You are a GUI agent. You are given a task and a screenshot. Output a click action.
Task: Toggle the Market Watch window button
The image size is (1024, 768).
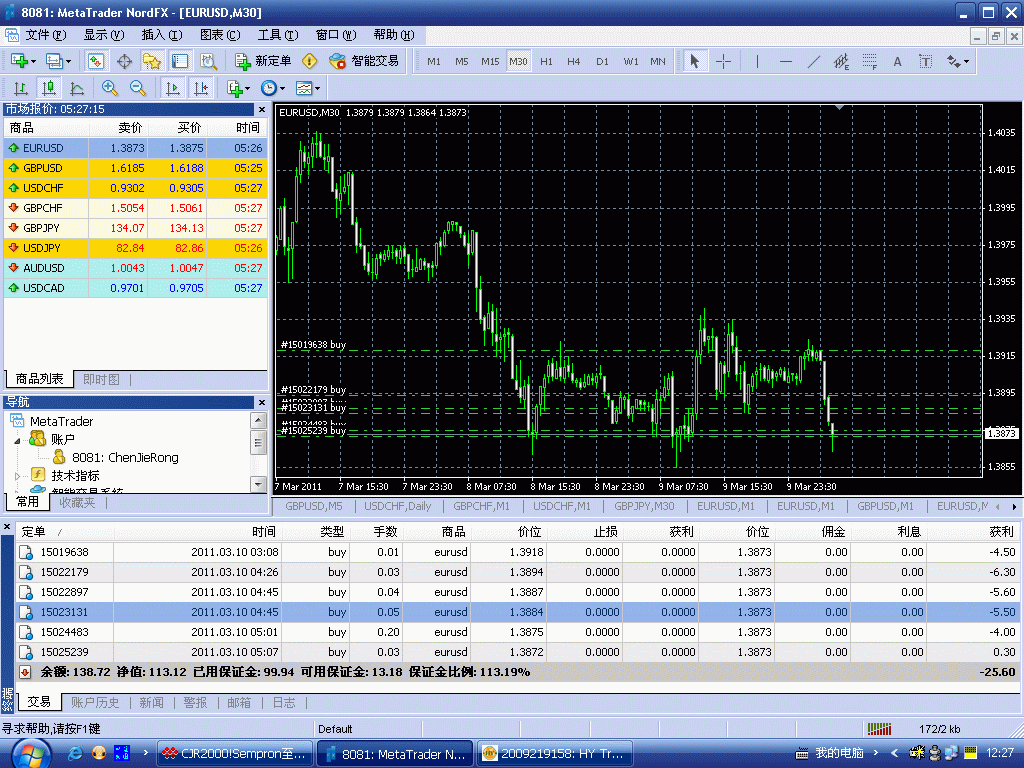tap(96, 61)
